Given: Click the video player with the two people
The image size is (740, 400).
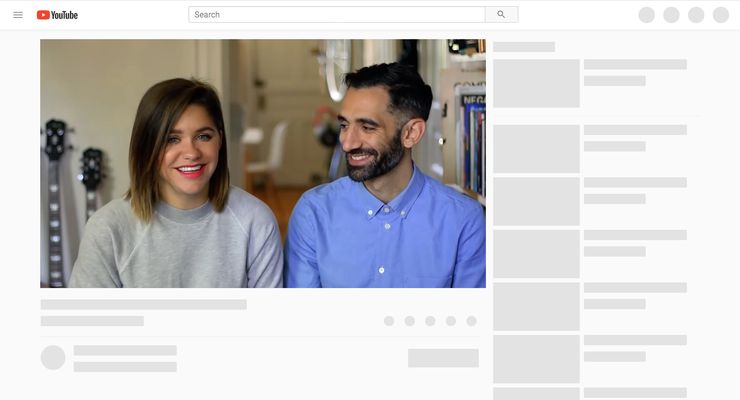Looking at the screenshot, I should tap(263, 164).
